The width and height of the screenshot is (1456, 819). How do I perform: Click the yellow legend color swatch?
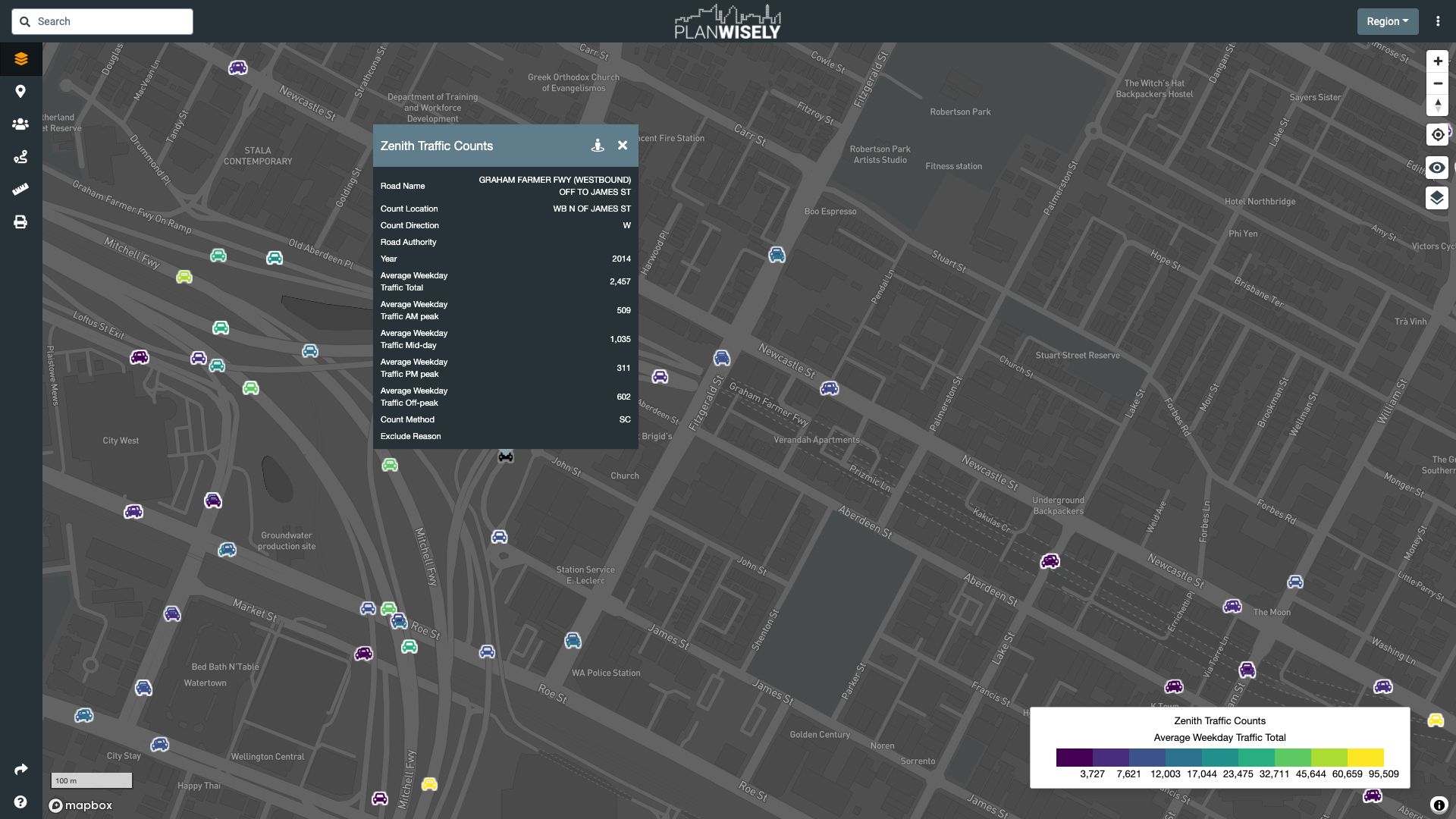click(1365, 757)
